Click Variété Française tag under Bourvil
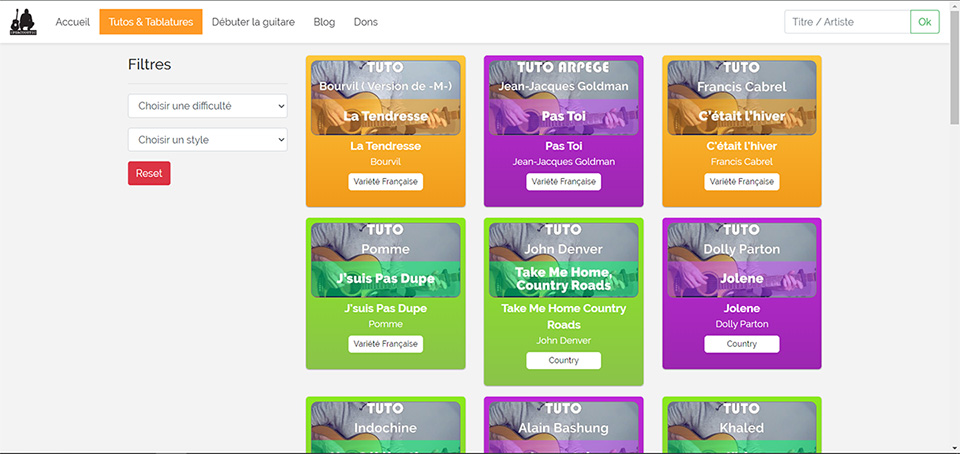This screenshot has height=454, width=960. tap(386, 182)
